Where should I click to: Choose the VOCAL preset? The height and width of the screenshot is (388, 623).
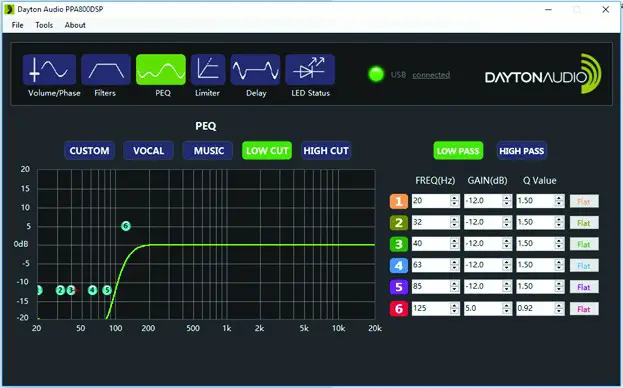click(x=149, y=151)
